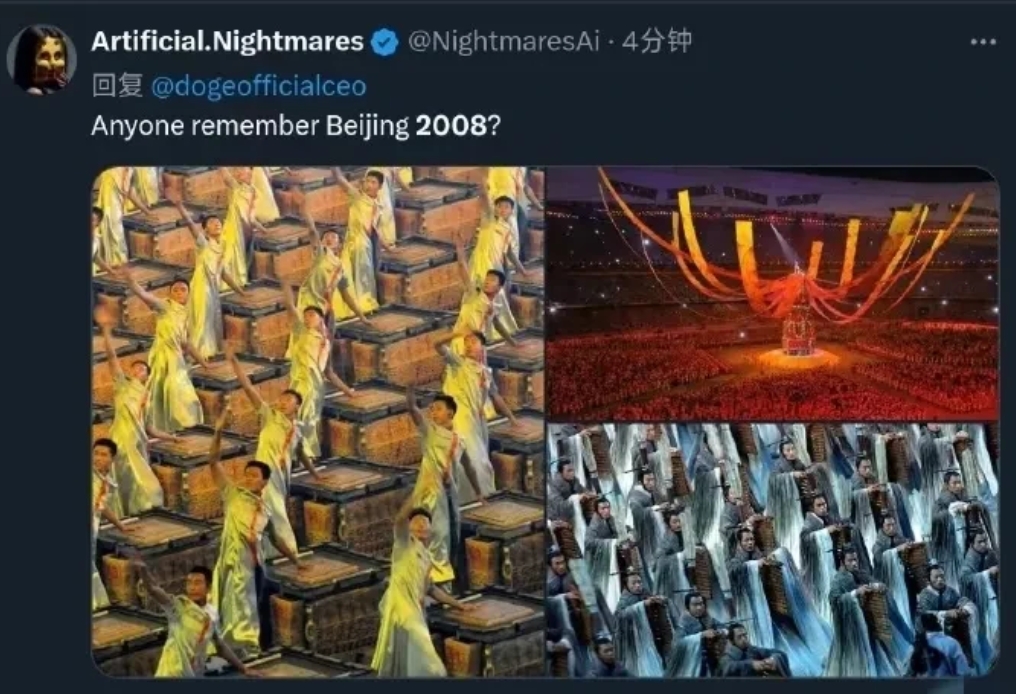Open the @dogeofficialceo mention
This screenshot has width=1016, height=694.
[259, 86]
